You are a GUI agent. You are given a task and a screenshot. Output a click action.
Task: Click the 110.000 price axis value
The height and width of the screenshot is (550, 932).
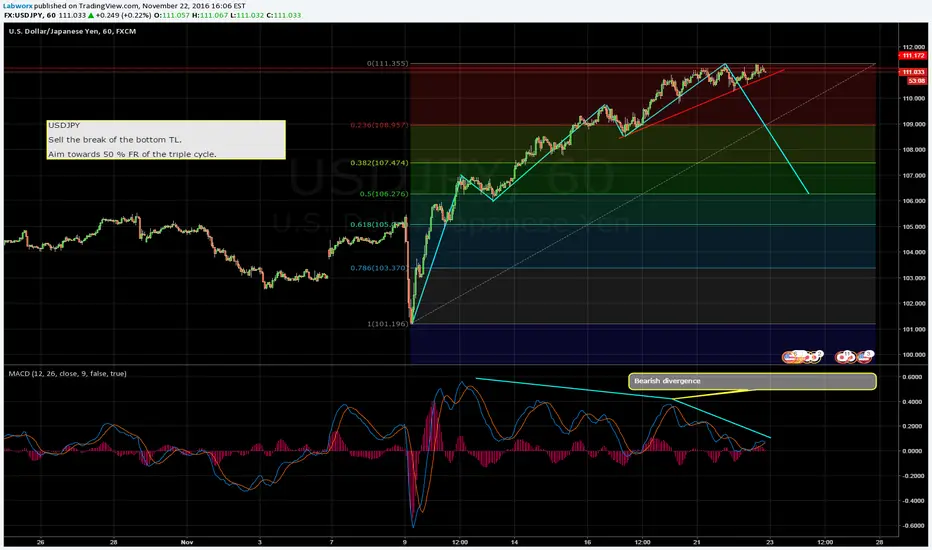(914, 99)
